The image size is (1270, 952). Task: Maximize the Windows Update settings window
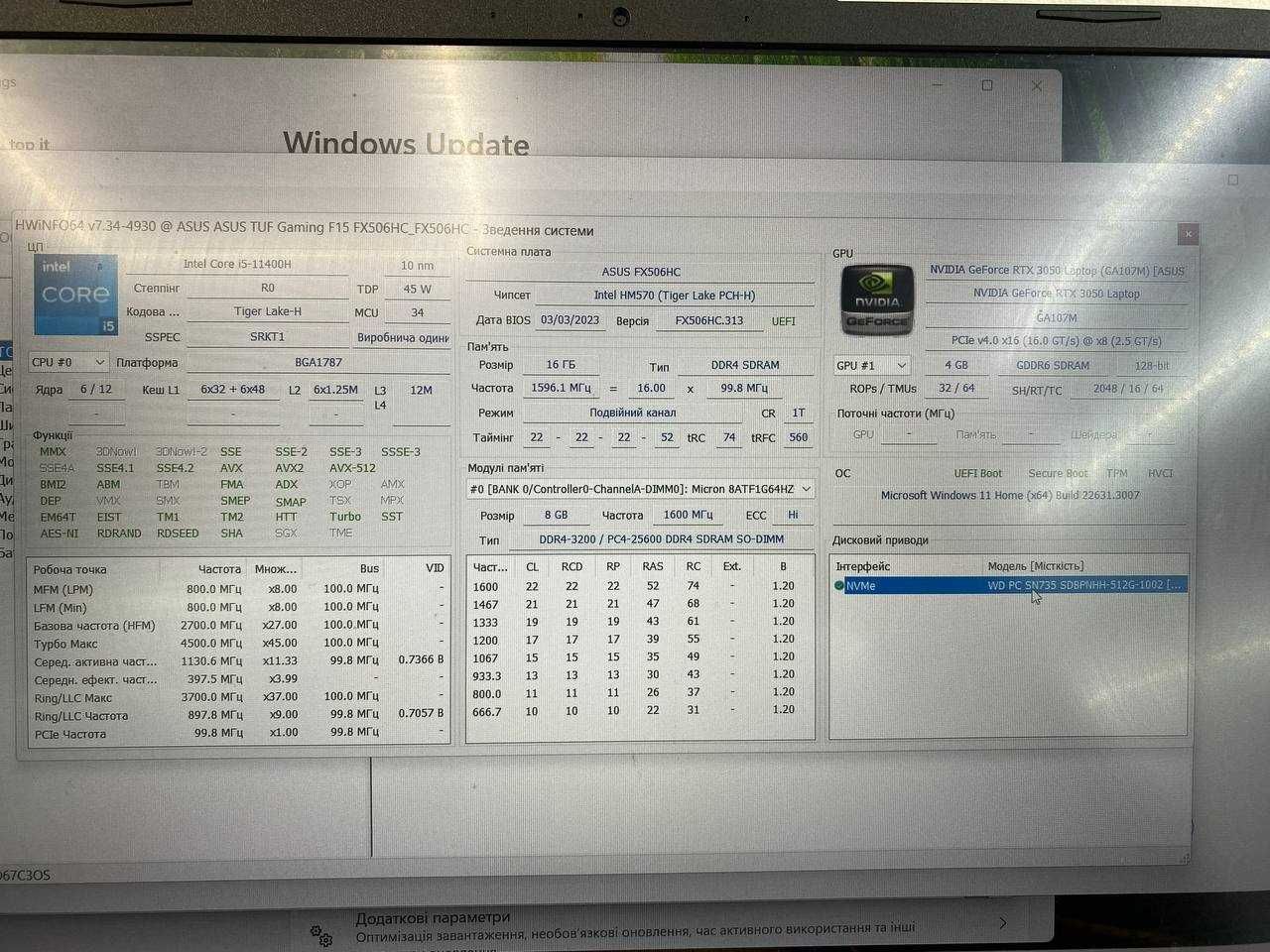tap(987, 85)
